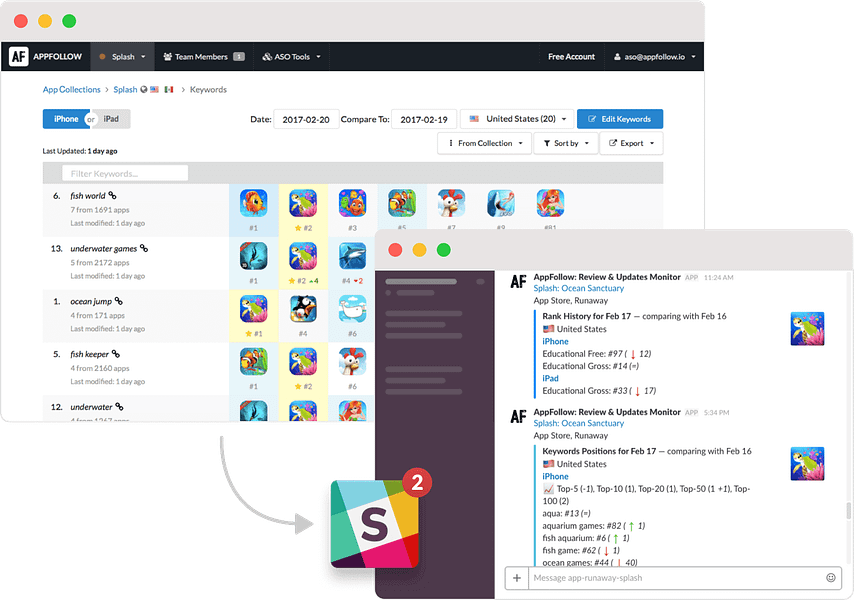Click the ocean sanctuary app thumbnail in Slack
The image size is (854, 600).
tap(808, 329)
